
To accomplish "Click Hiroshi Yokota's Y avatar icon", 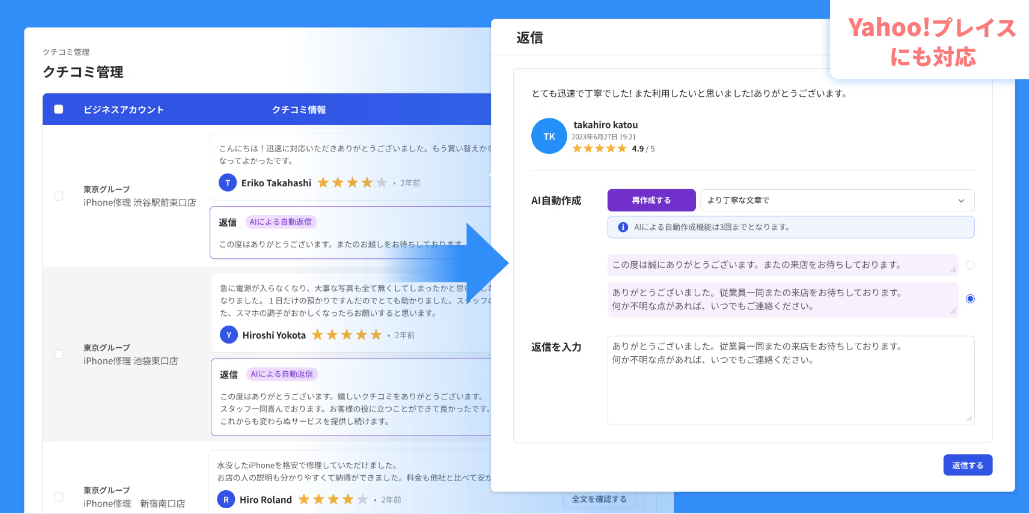I will point(228,335).
